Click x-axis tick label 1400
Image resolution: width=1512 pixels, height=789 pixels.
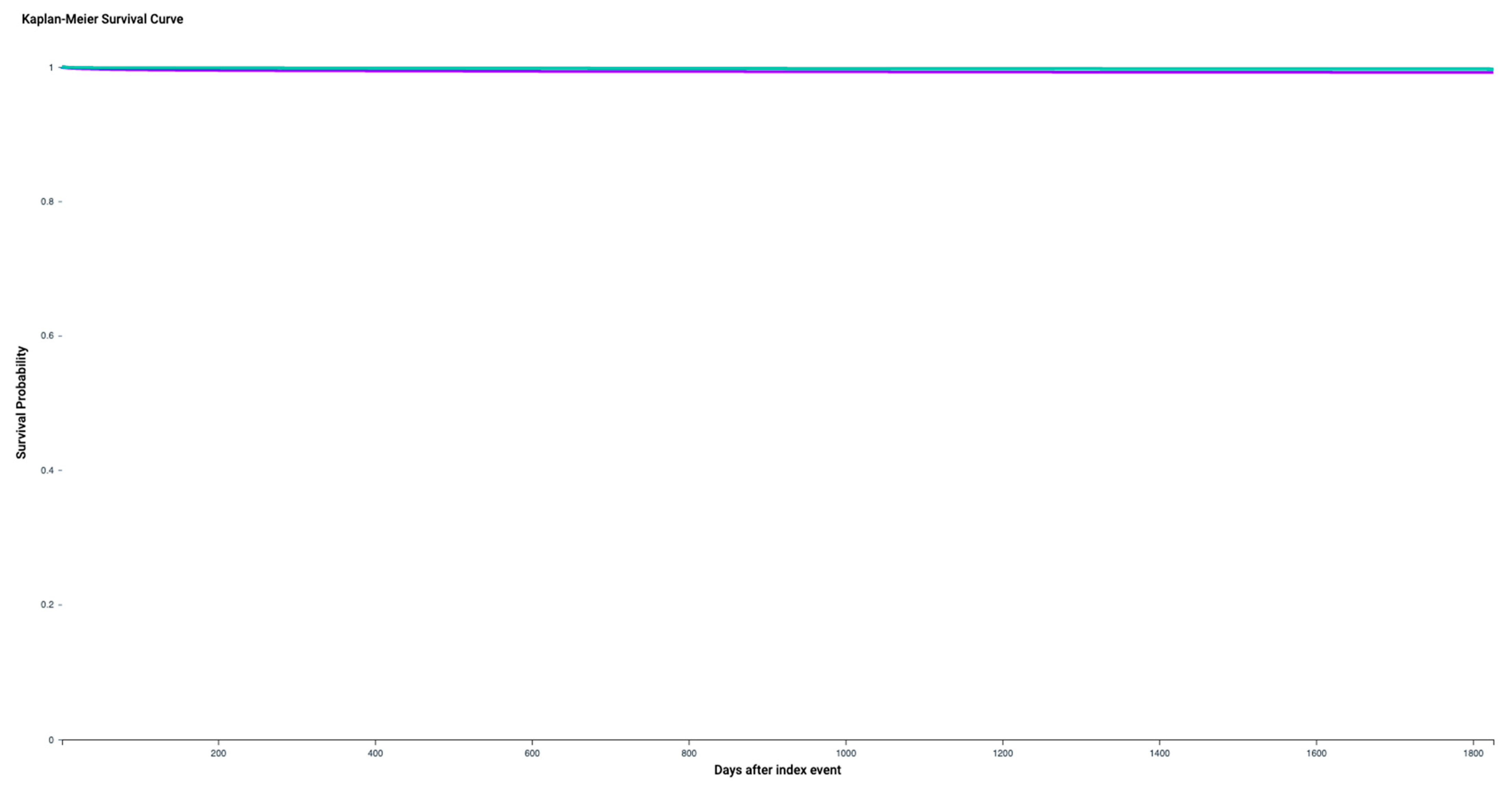point(1159,753)
